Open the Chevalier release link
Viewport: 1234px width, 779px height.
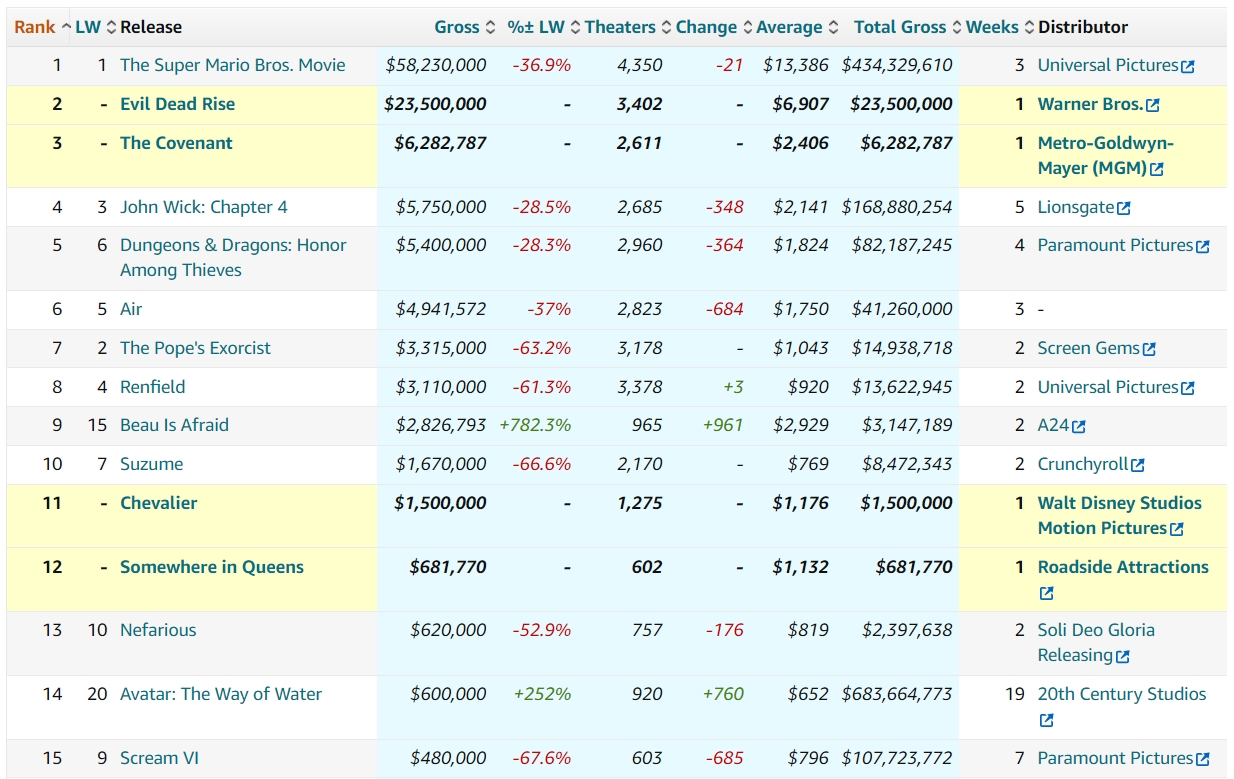159,503
